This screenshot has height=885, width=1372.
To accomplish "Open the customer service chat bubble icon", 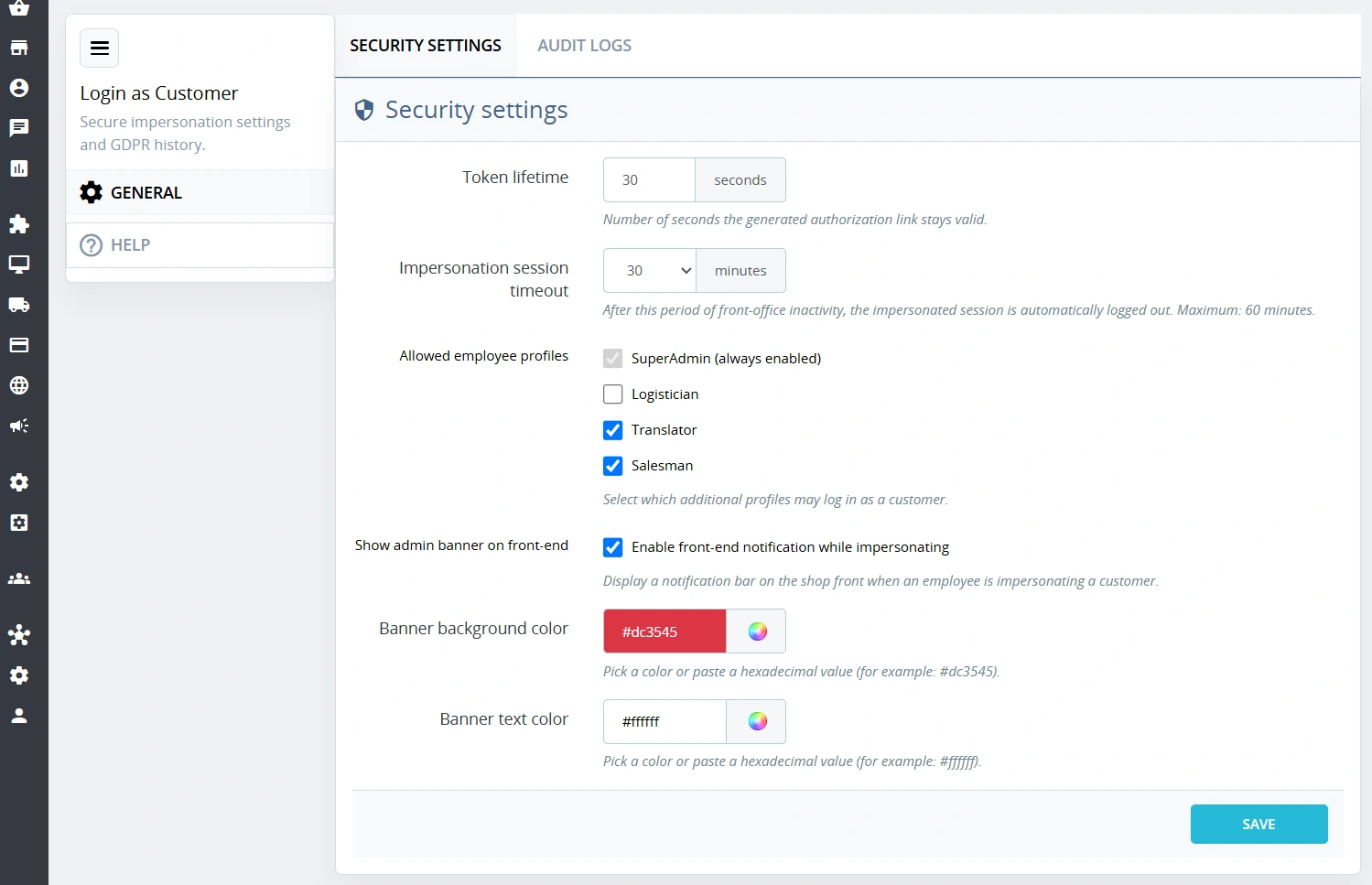I will tap(19, 128).
